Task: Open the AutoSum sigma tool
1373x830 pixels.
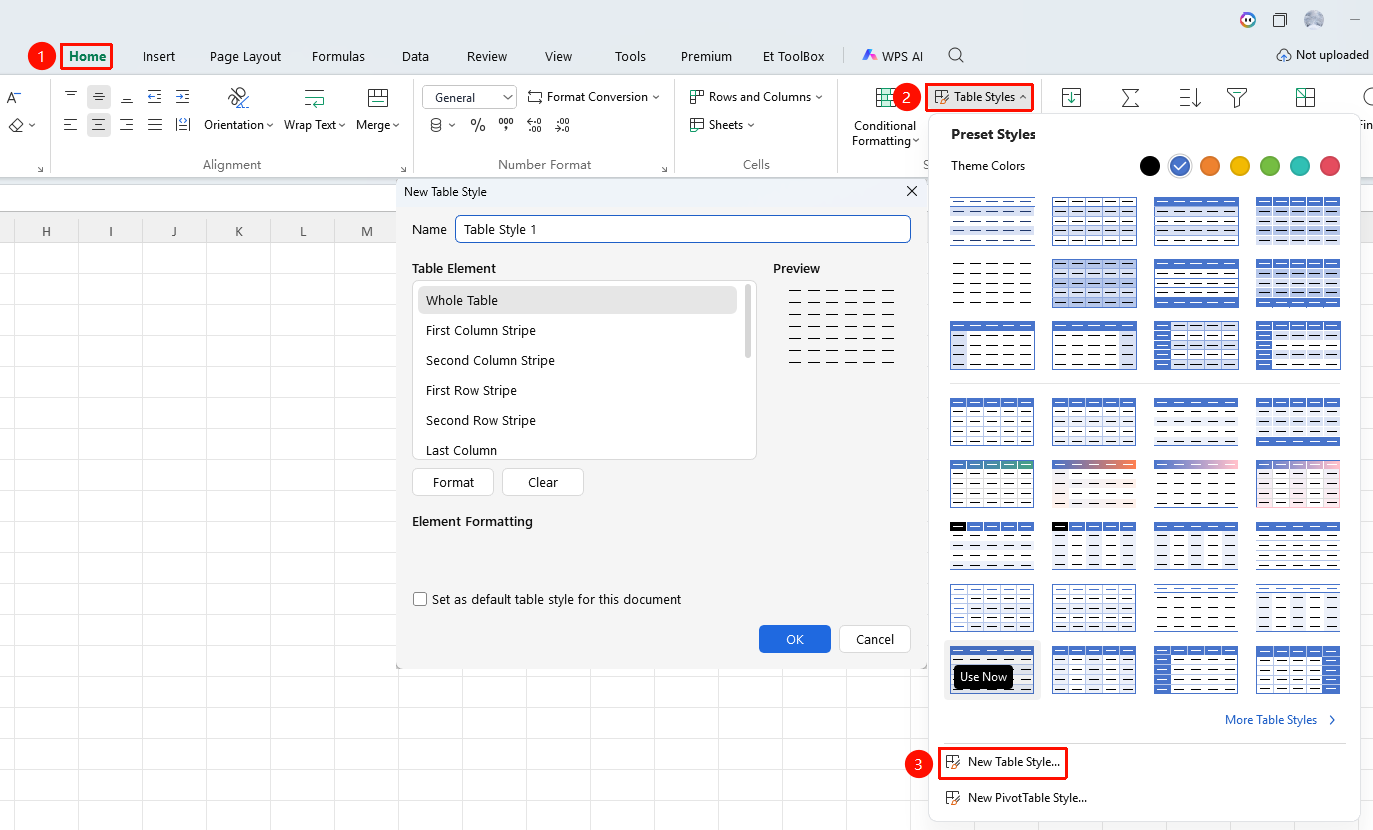Action: pos(1130,97)
